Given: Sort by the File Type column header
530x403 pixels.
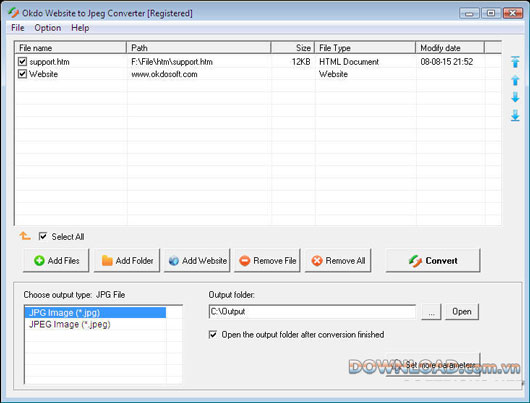Looking at the screenshot, I should point(365,48).
